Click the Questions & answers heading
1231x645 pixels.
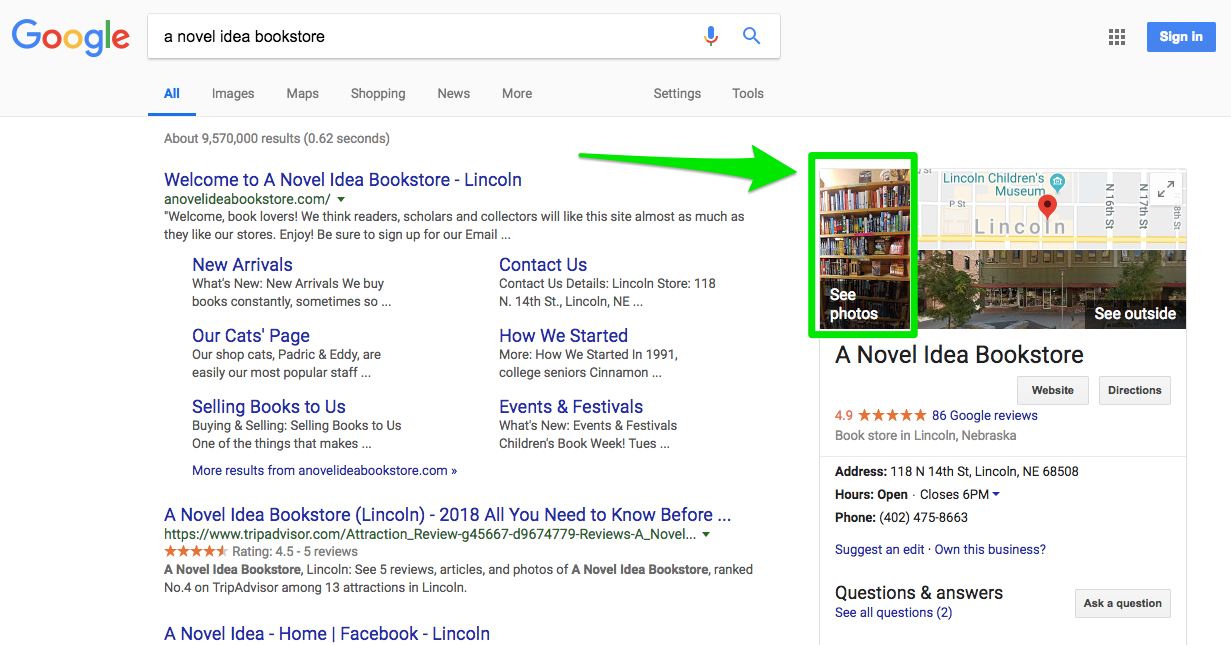[919, 592]
